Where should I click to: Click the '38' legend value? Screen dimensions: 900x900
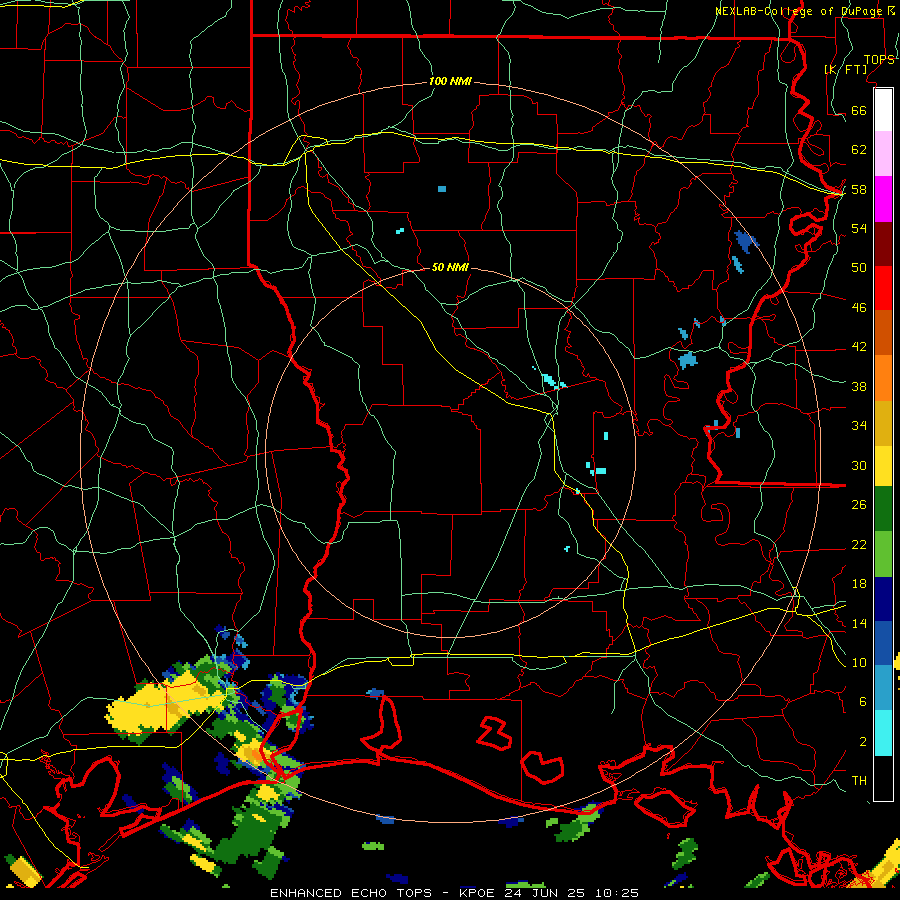pyautogui.click(x=859, y=387)
